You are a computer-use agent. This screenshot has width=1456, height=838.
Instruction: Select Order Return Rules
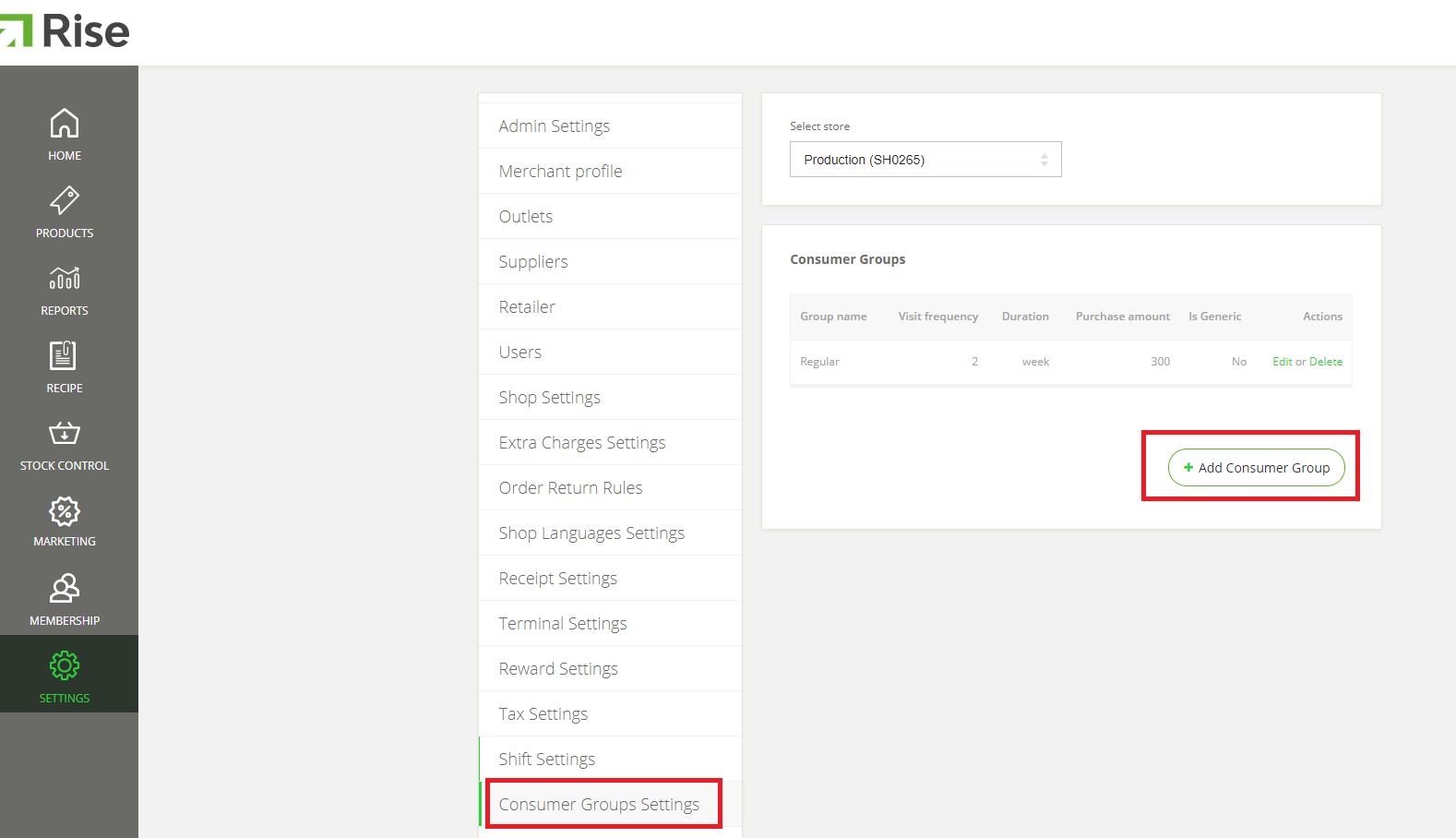610,487
